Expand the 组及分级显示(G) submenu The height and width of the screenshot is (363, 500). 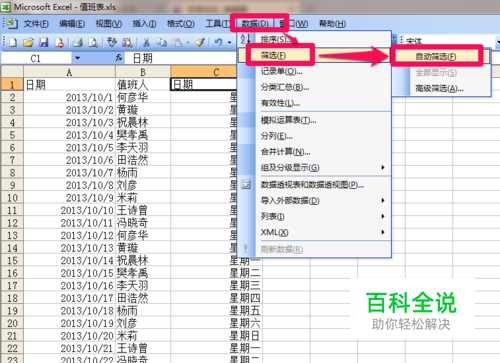tap(383, 167)
